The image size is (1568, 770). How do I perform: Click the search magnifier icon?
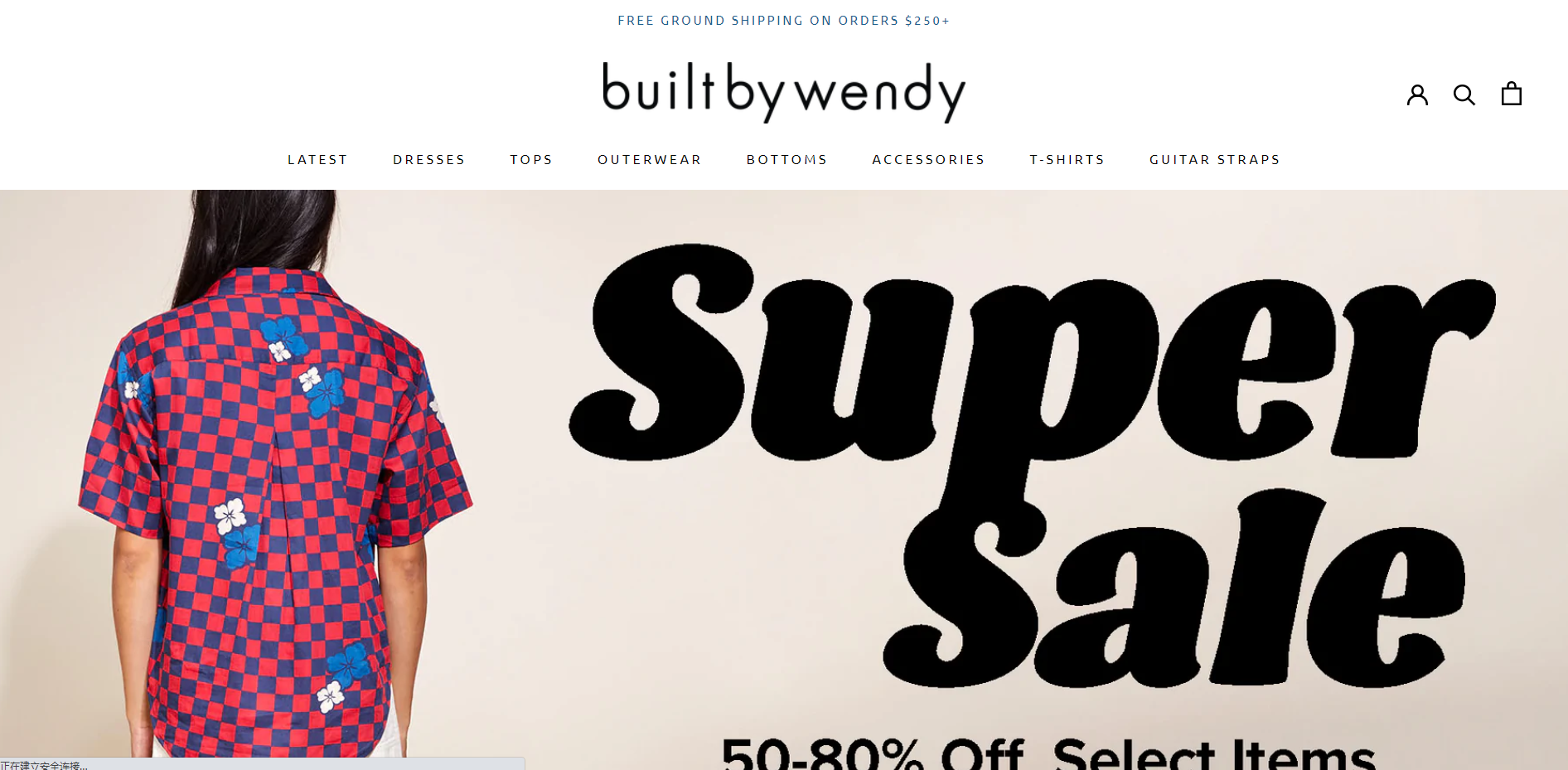pyautogui.click(x=1464, y=94)
